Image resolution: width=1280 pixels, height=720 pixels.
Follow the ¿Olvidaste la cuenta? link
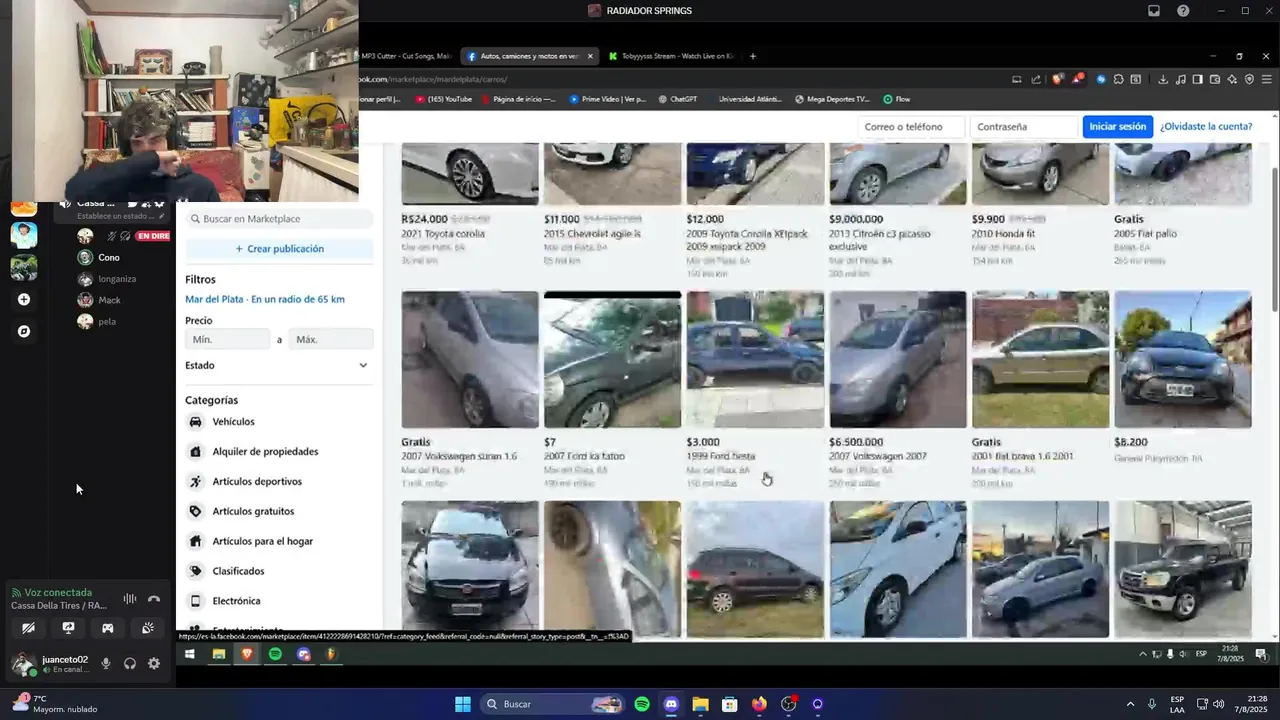point(1206,127)
